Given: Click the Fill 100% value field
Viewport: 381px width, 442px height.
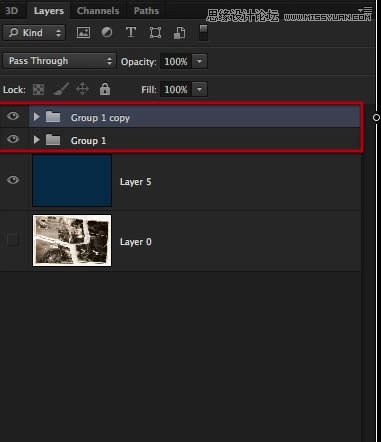Looking at the screenshot, I should (x=176, y=89).
